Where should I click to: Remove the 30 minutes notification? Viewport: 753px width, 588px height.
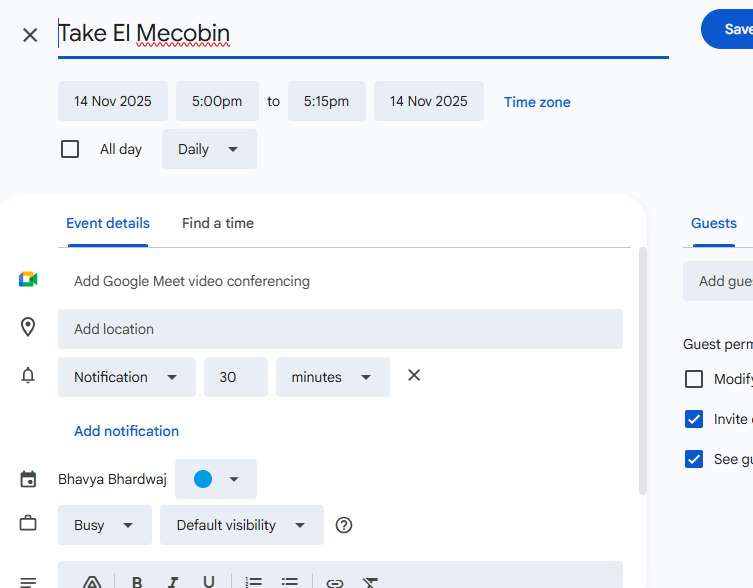pyautogui.click(x=414, y=375)
